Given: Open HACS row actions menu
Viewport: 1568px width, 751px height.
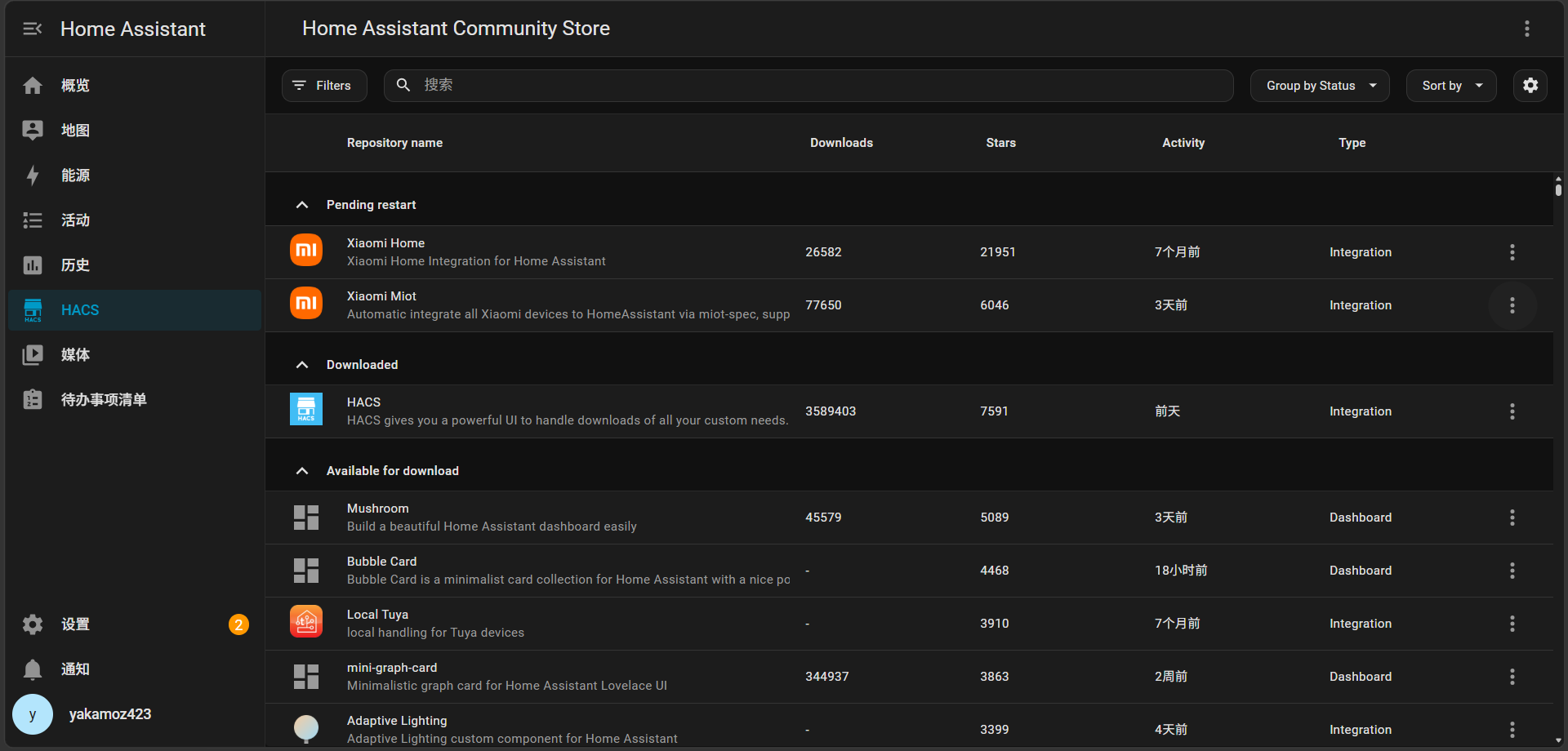Looking at the screenshot, I should (1512, 411).
